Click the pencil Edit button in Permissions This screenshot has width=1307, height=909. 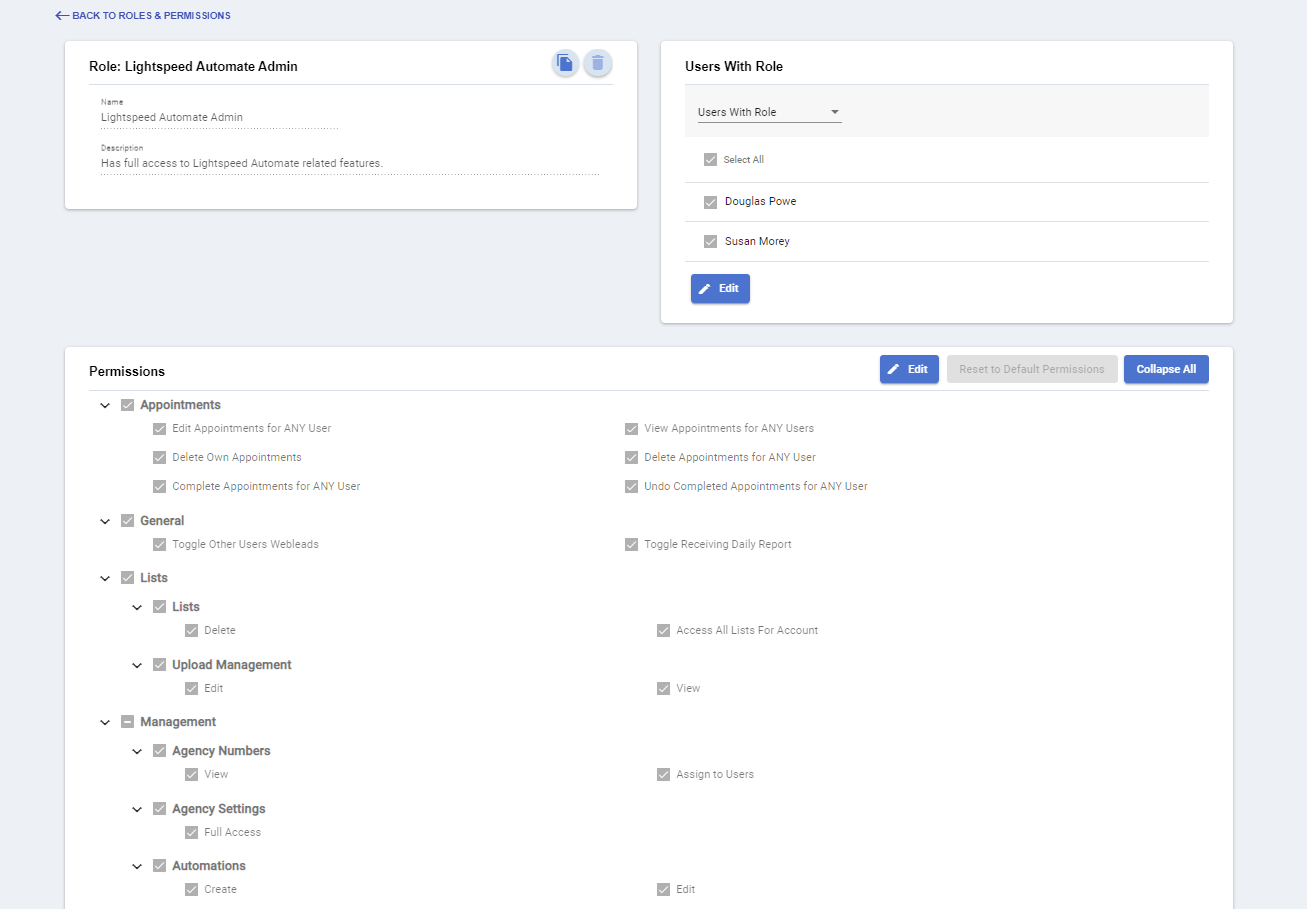pos(909,369)
